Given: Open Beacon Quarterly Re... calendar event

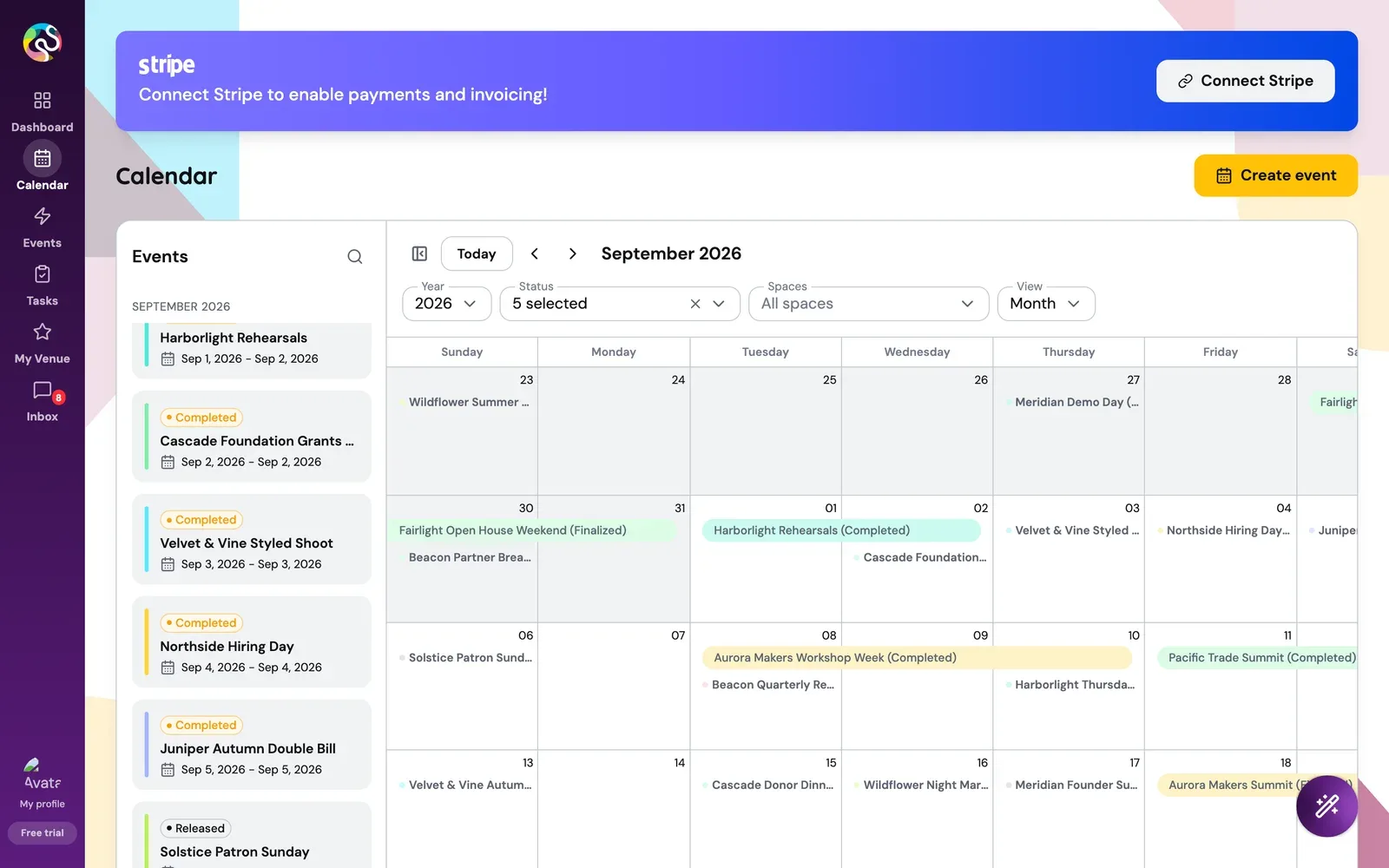Looking at the screenshot, I should click(767, 685).
